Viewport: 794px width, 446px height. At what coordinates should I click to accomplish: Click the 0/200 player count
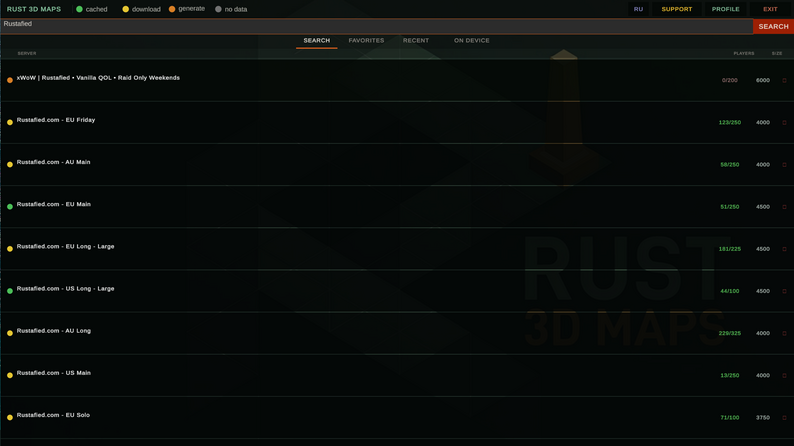tap(730, 80)
